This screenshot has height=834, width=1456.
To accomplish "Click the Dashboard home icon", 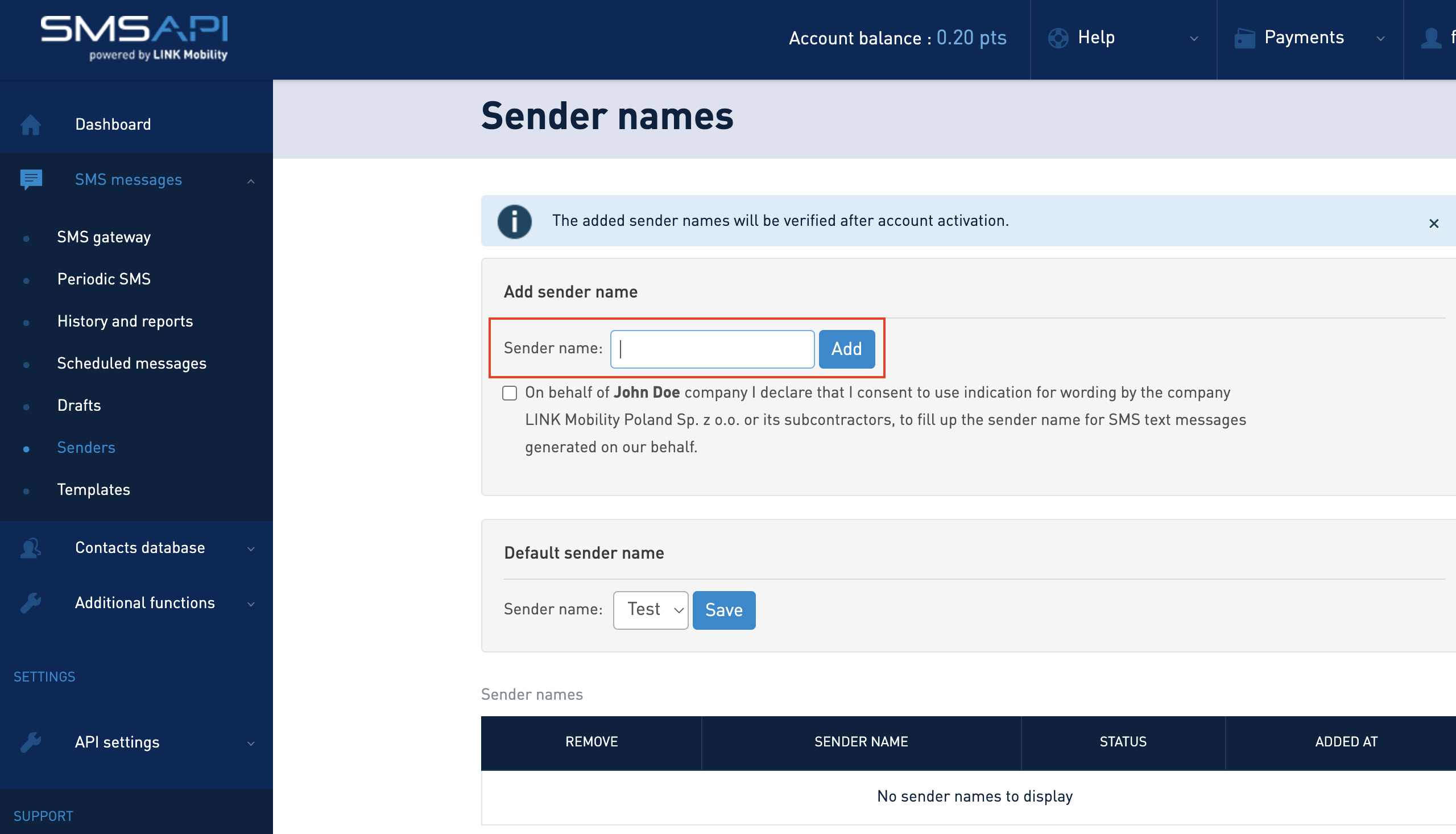I will pos(30,124).
